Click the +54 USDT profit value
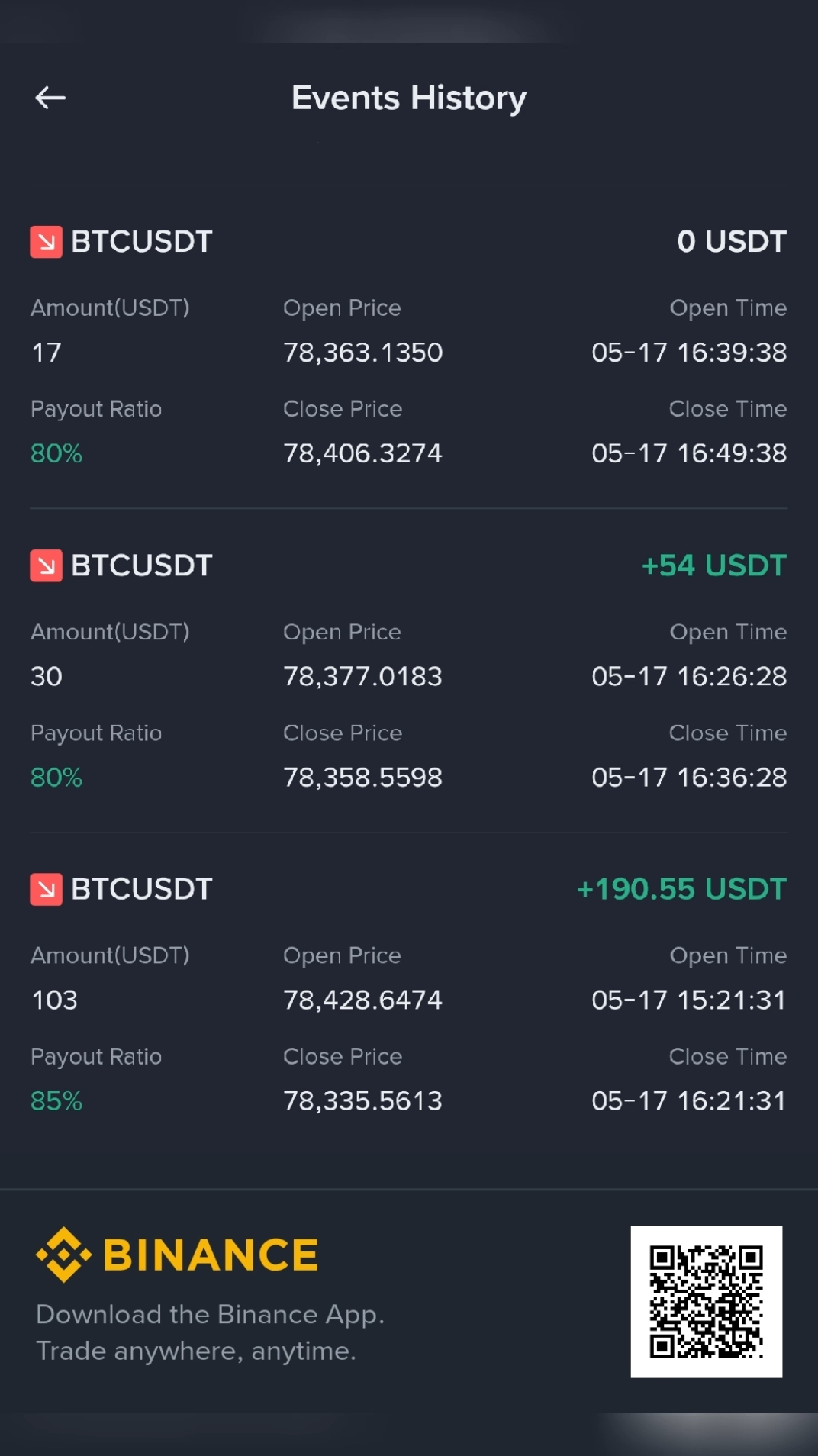Screen dimensions: 818x1456 pyautogui.click(x=714, y=565)
